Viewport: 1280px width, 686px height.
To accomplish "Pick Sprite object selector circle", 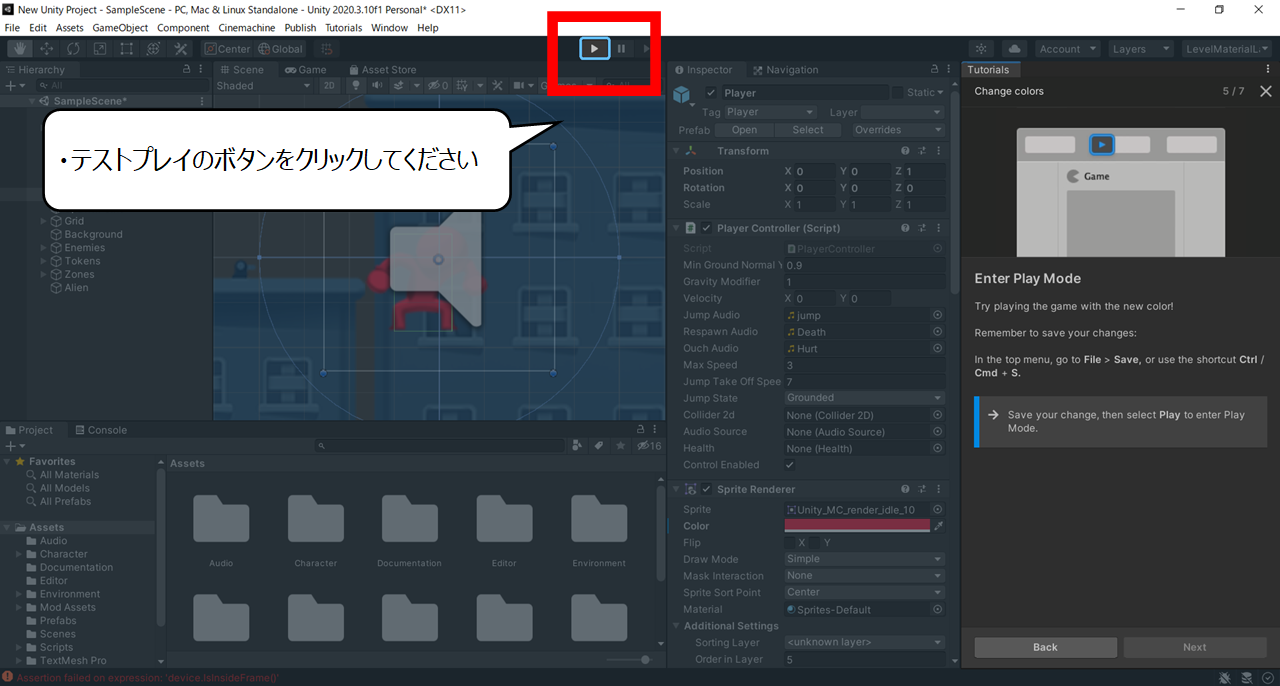I will [937, 509].
